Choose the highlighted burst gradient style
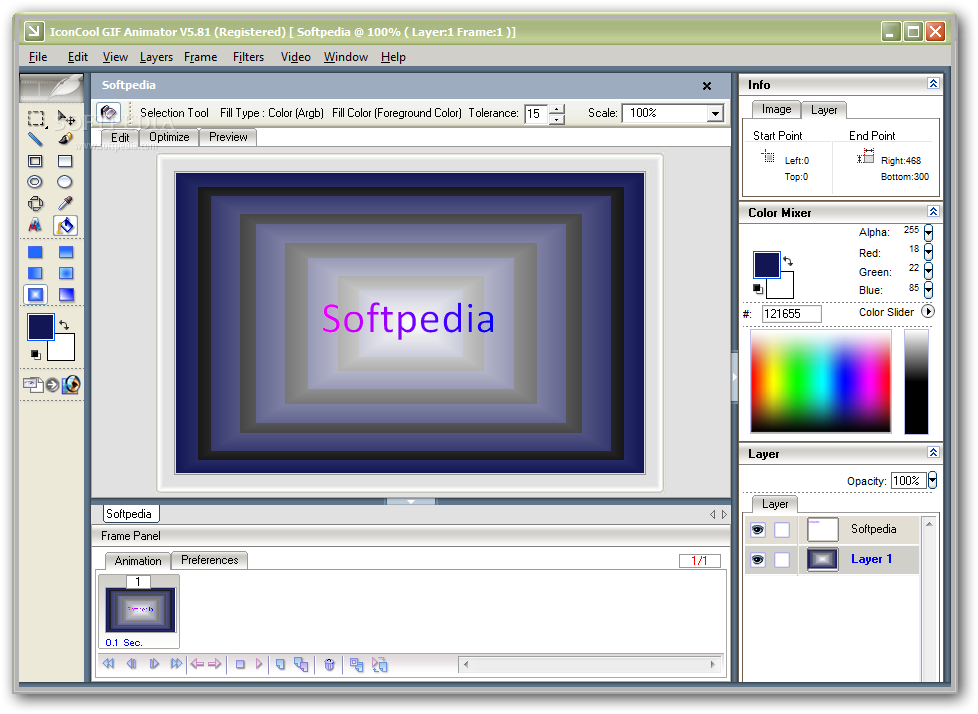This screenshot has height=714, width=978. point(36,294)
